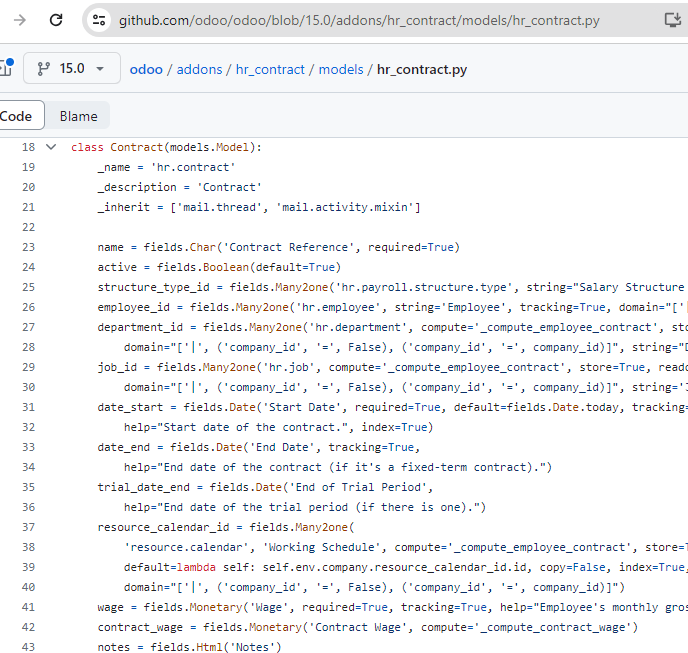Switch to the Blame tab
Screen dimensions: 688x653
pos(79,116)
